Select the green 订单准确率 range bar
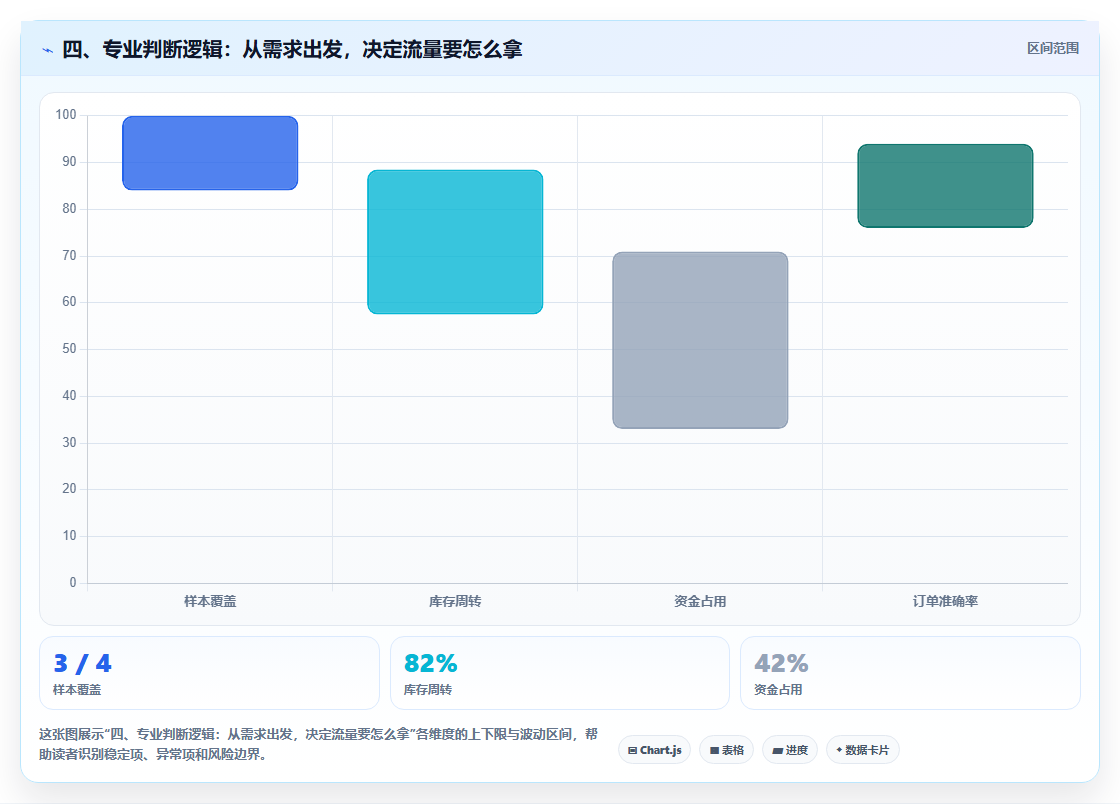The height and width of the screenshot is (804, 1120). click(945, 186)
